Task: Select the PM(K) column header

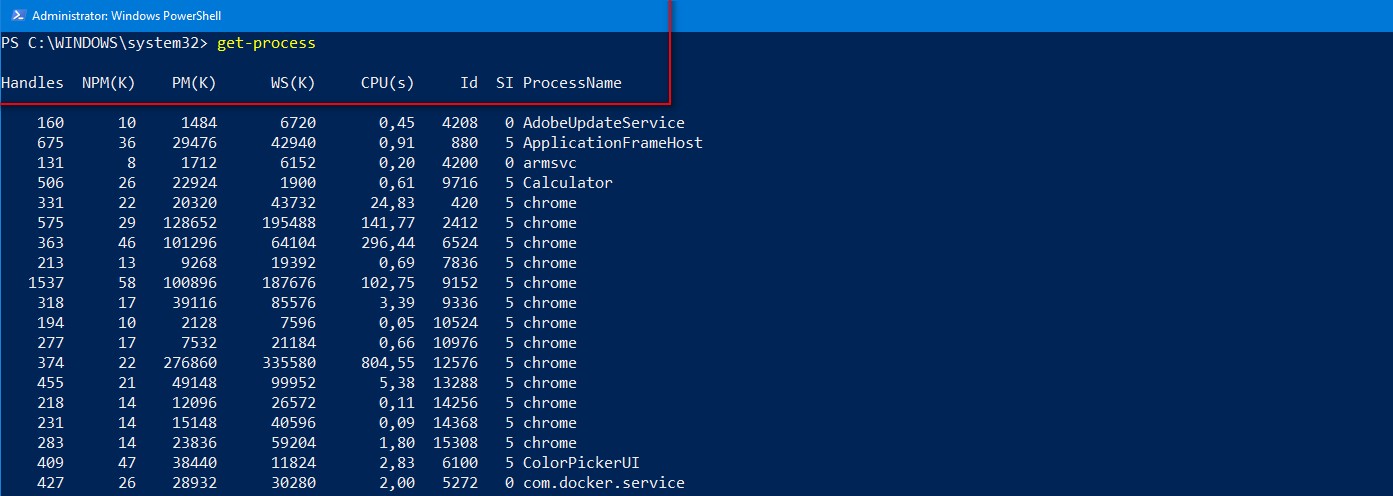Action: [x=194, y=83]
